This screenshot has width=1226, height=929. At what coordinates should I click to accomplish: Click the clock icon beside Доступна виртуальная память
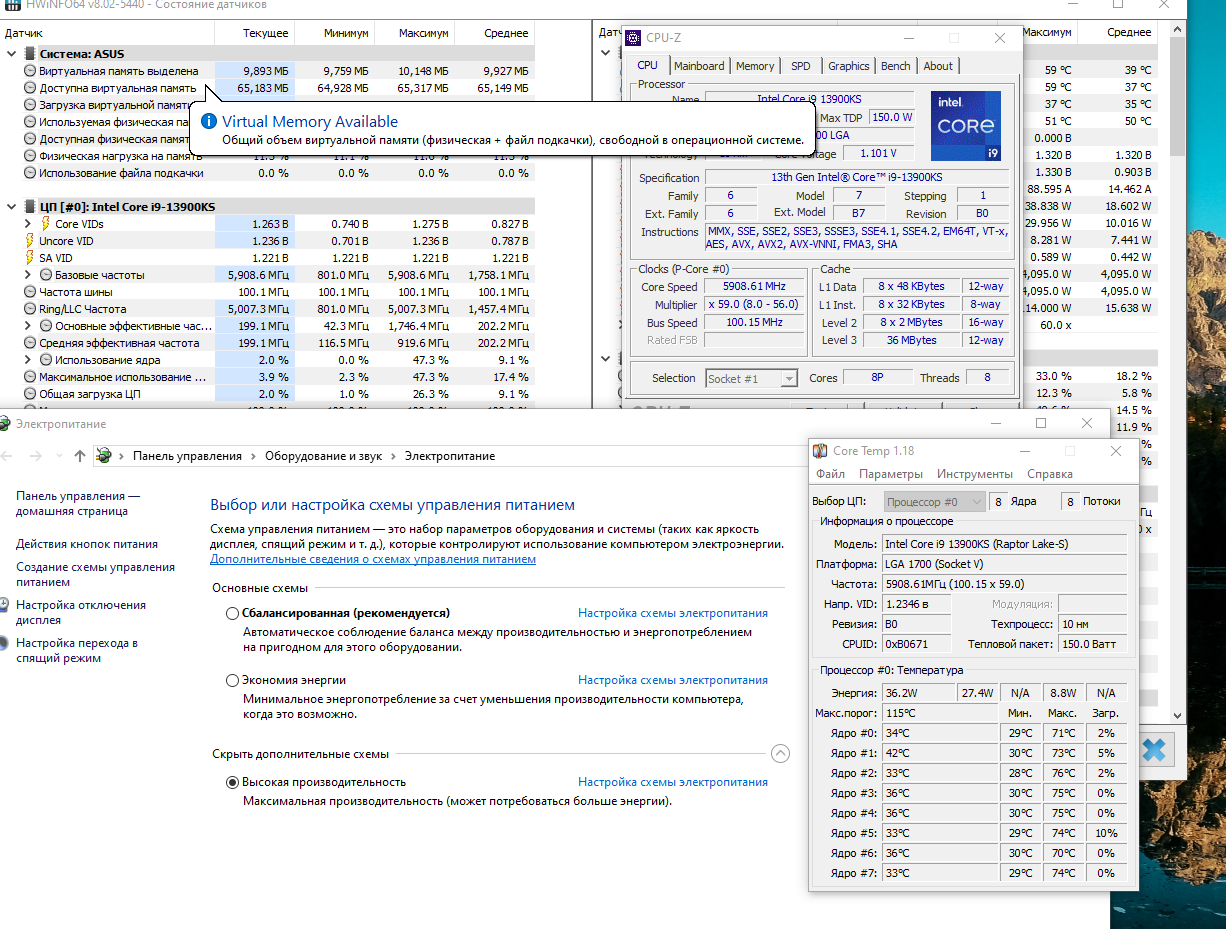[x=30, y=88]
